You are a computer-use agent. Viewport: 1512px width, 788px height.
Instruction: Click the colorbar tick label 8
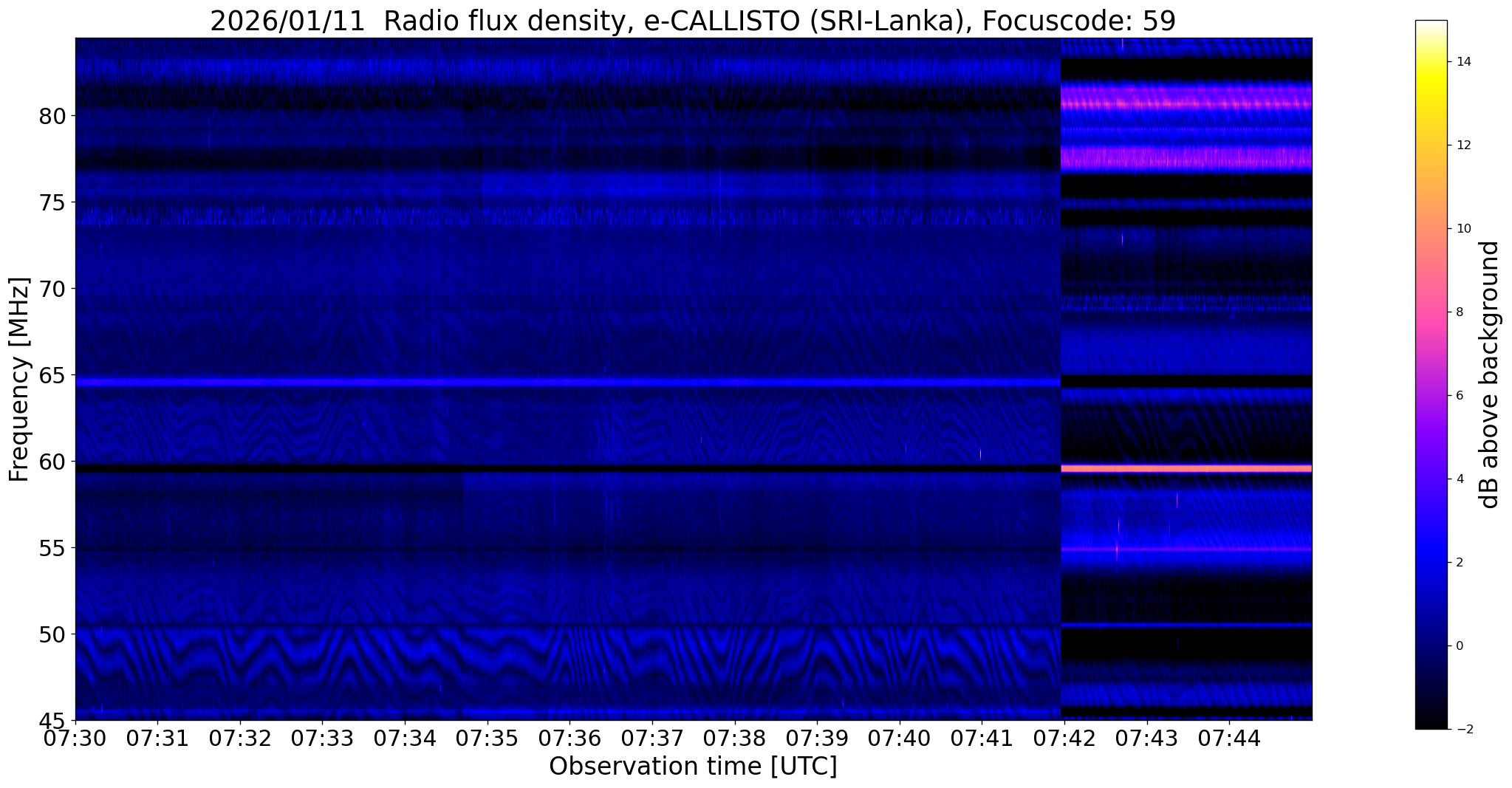1458,312
